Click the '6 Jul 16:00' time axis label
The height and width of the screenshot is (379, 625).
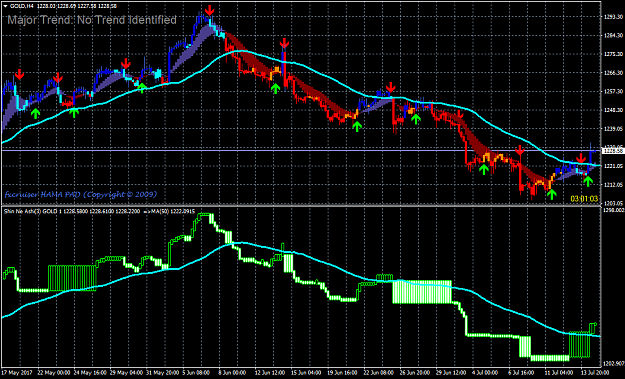point(521,373)
